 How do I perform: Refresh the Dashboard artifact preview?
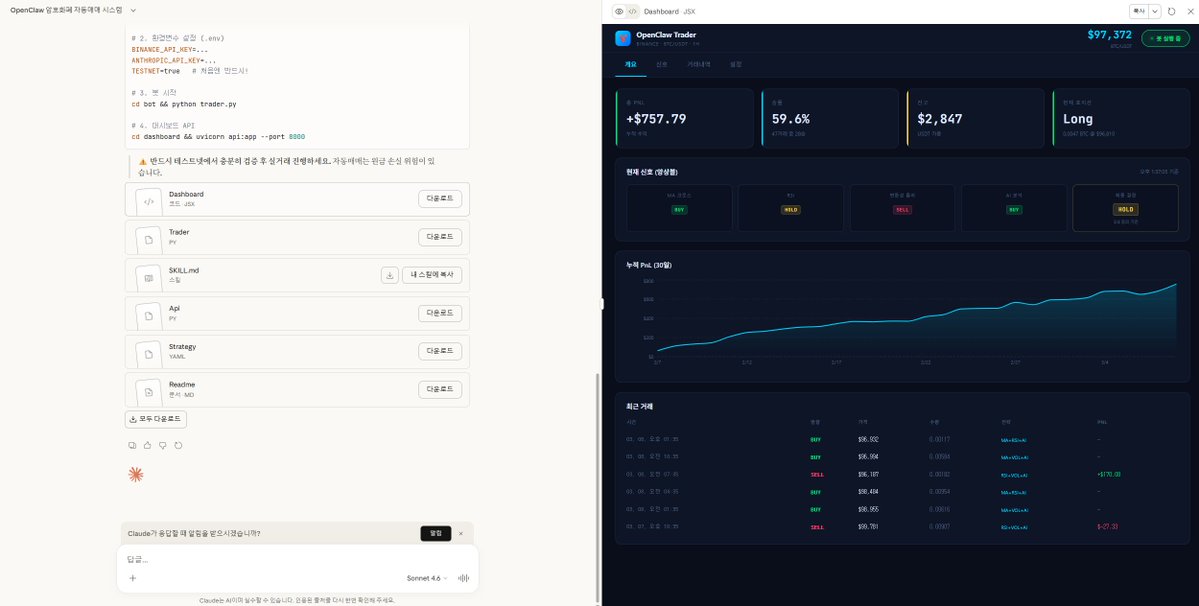1171,11
